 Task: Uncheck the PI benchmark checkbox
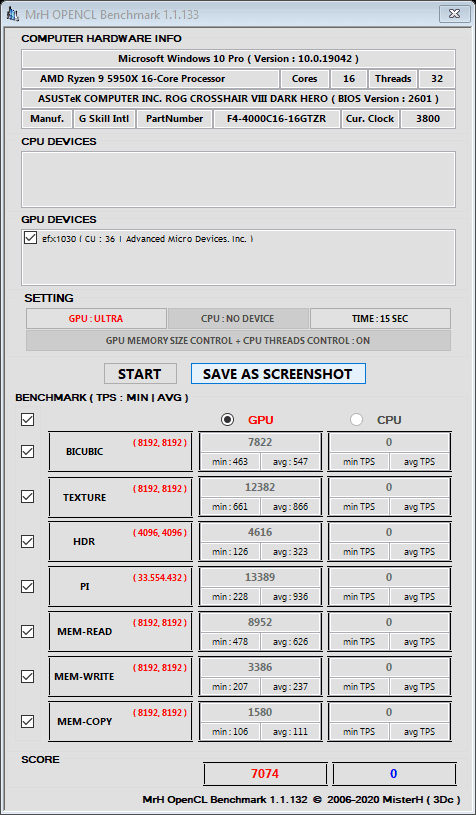tap(27, 586)
